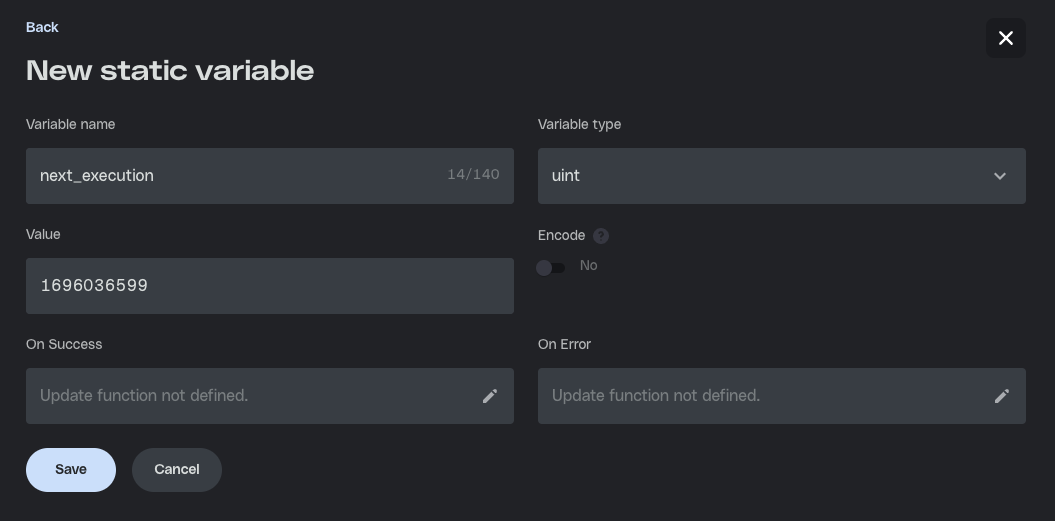Enable the Encode toggle switch
The height and width of the screenshot is (521, 1055).
point(551,267)
